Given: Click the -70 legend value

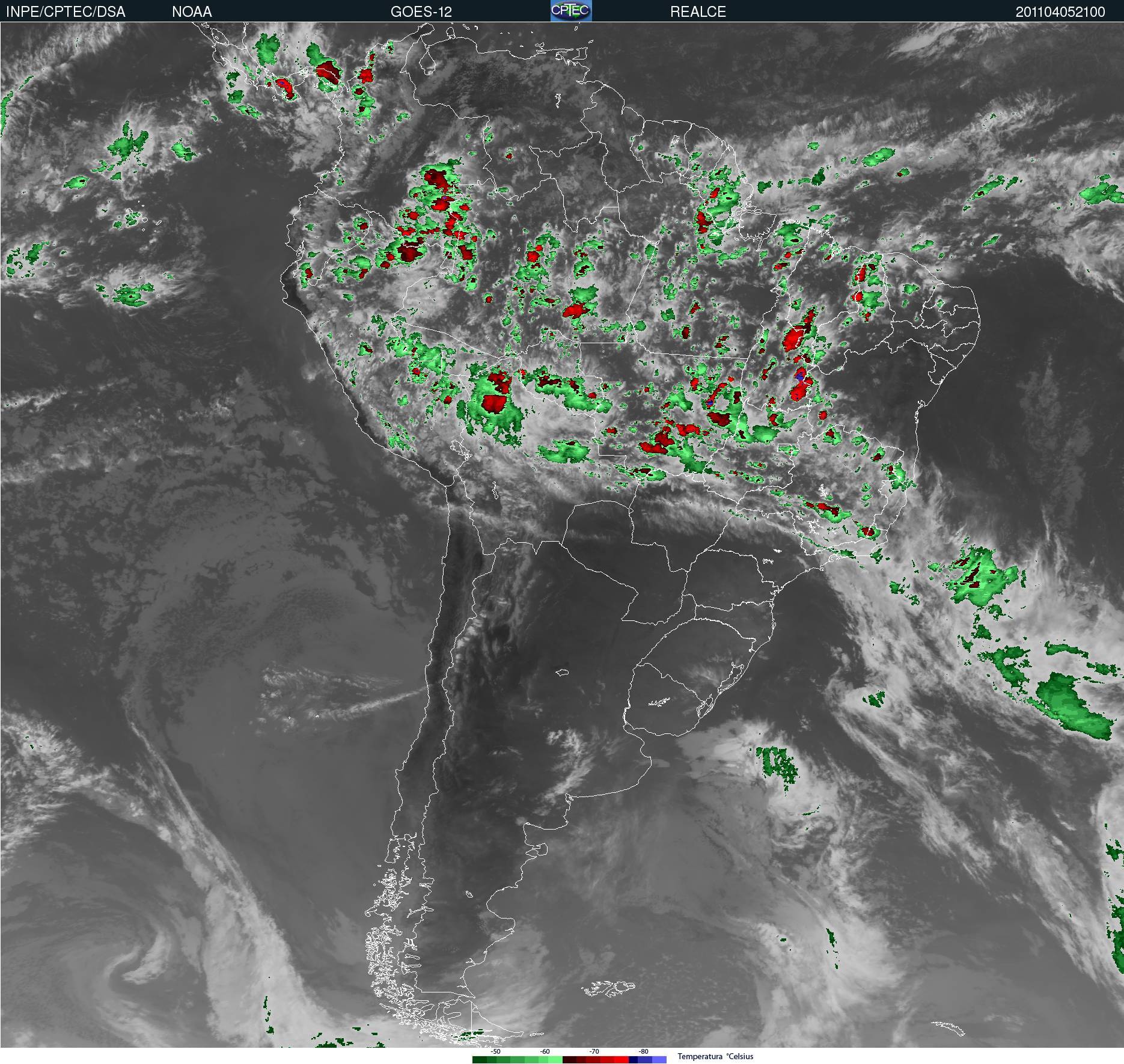Looking at the screenshot, I should pyautogui.click(x=594, y=1051).
